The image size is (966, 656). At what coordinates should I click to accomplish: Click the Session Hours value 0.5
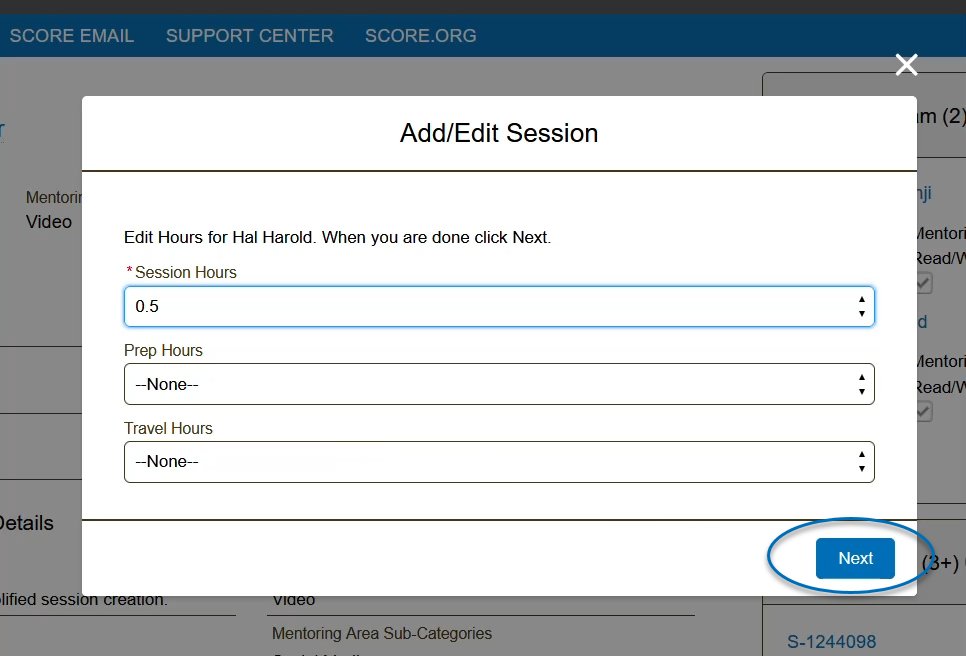coord(147,306)
